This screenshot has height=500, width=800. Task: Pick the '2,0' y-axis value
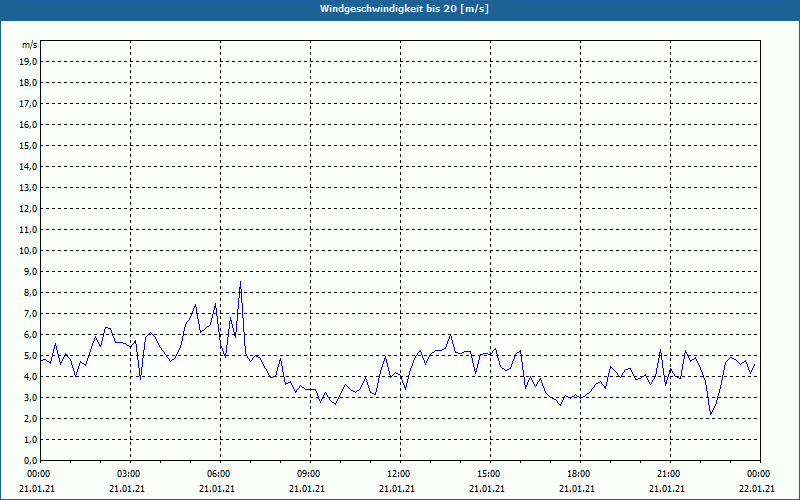coord(31,418)
